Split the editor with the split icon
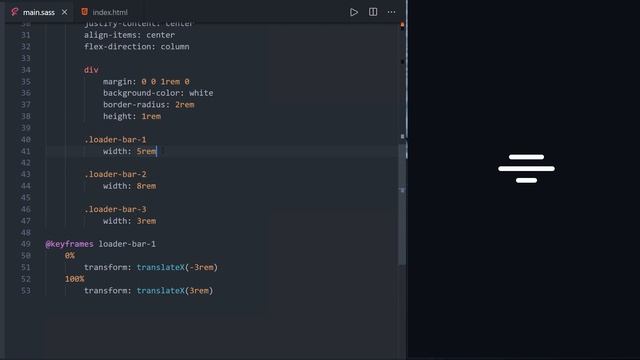 [373, 12]
